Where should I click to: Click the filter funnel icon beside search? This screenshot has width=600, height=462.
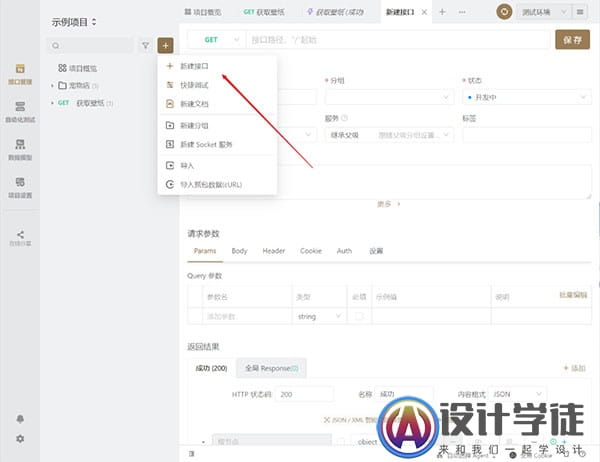tap(145, 46)
